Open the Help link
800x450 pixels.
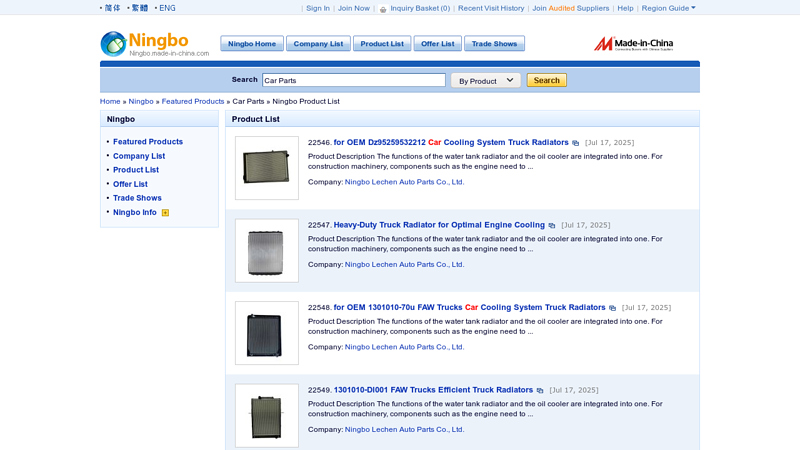[625, 8]
